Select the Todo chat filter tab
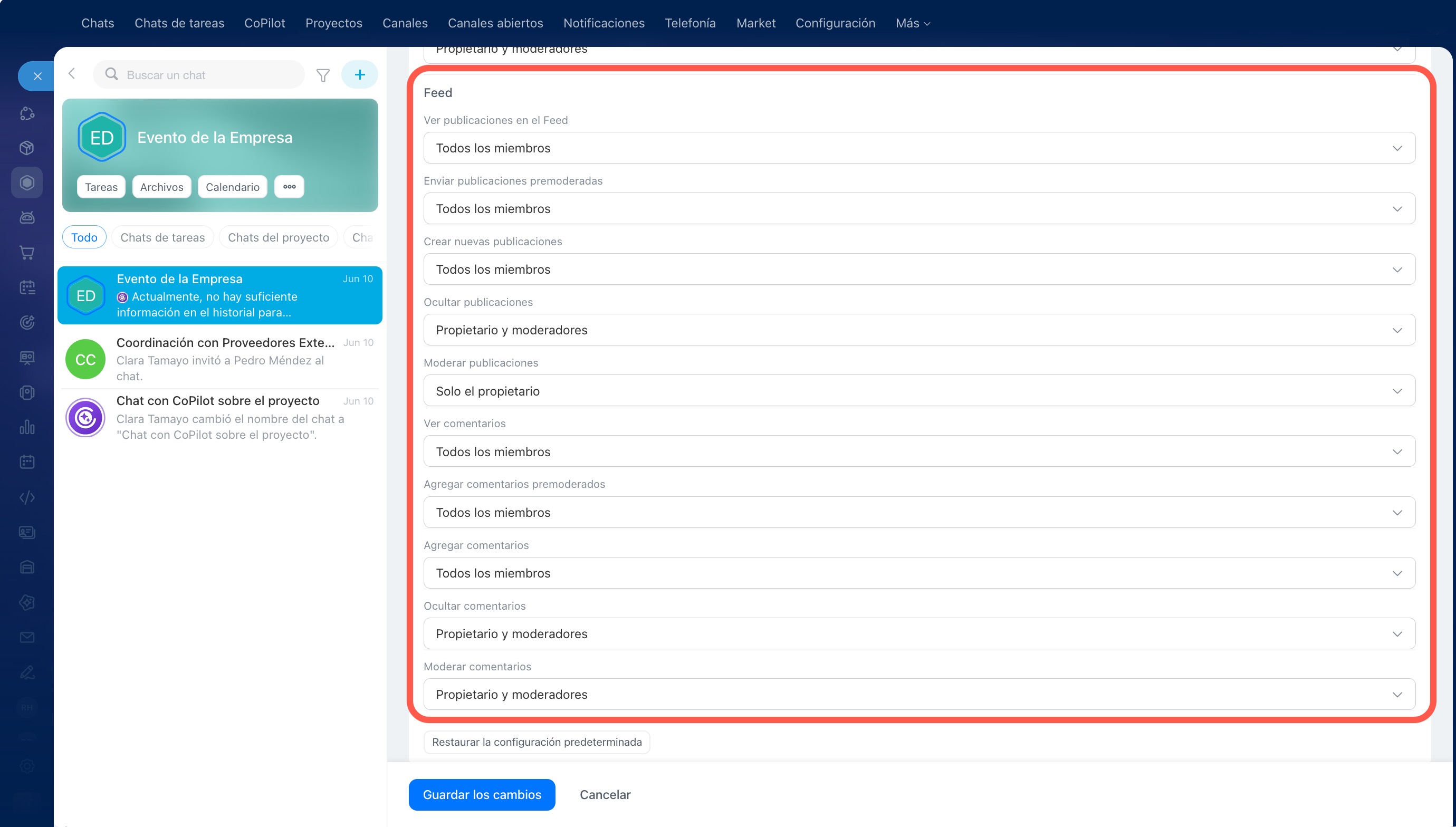This screenshot has height=827, width=1456. click(84, 237)
